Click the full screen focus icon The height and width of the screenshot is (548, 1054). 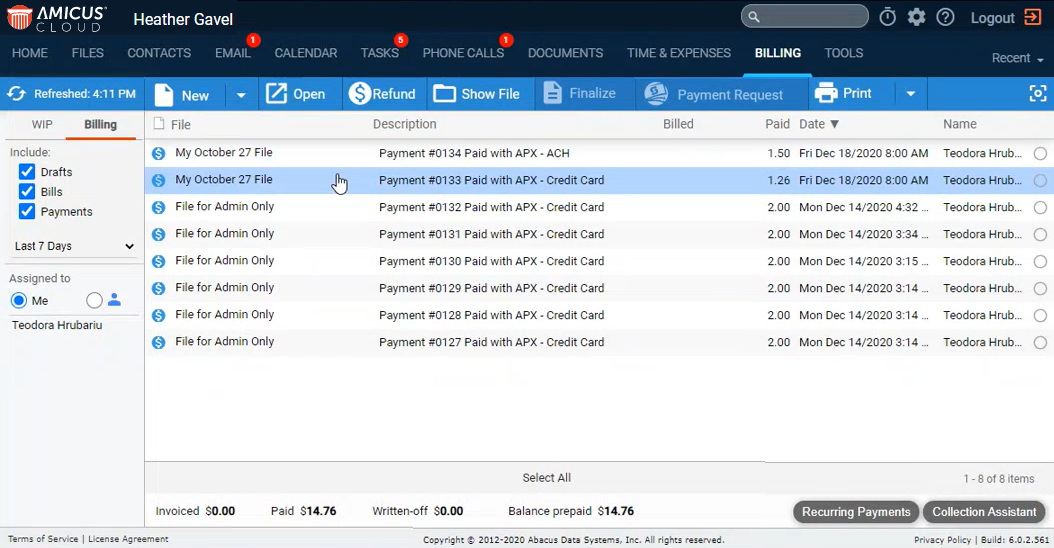click(x=1038, y=94)
